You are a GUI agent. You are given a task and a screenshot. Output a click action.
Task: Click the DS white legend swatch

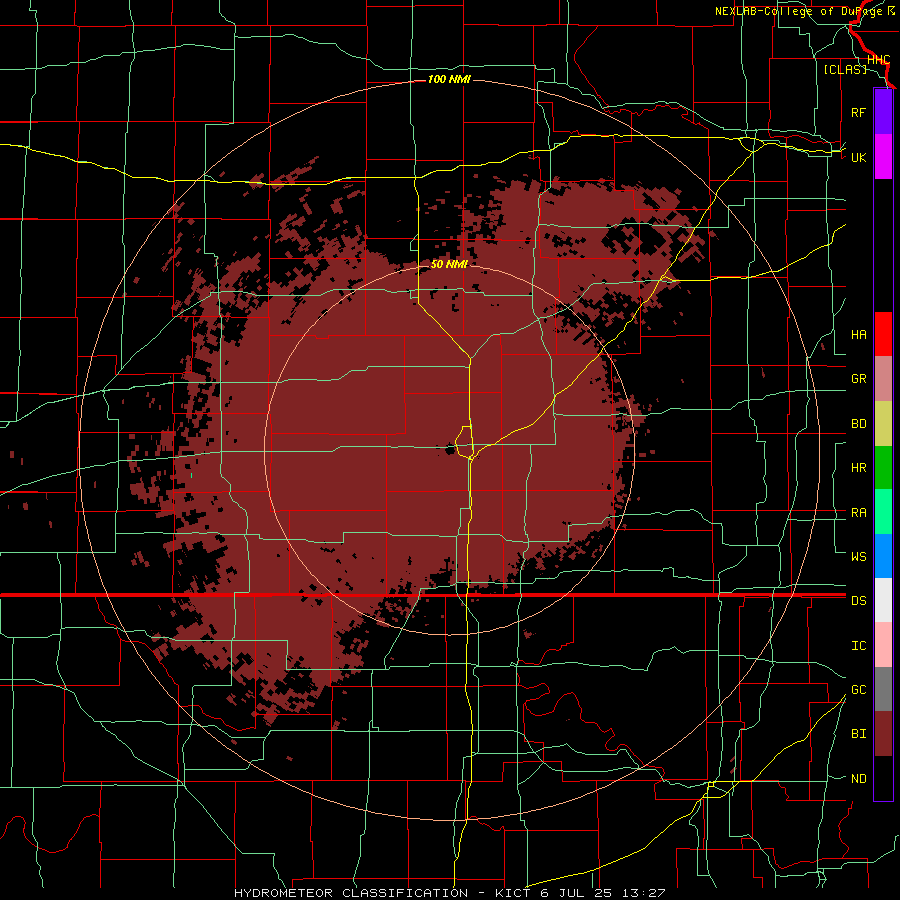pos(883,600)
